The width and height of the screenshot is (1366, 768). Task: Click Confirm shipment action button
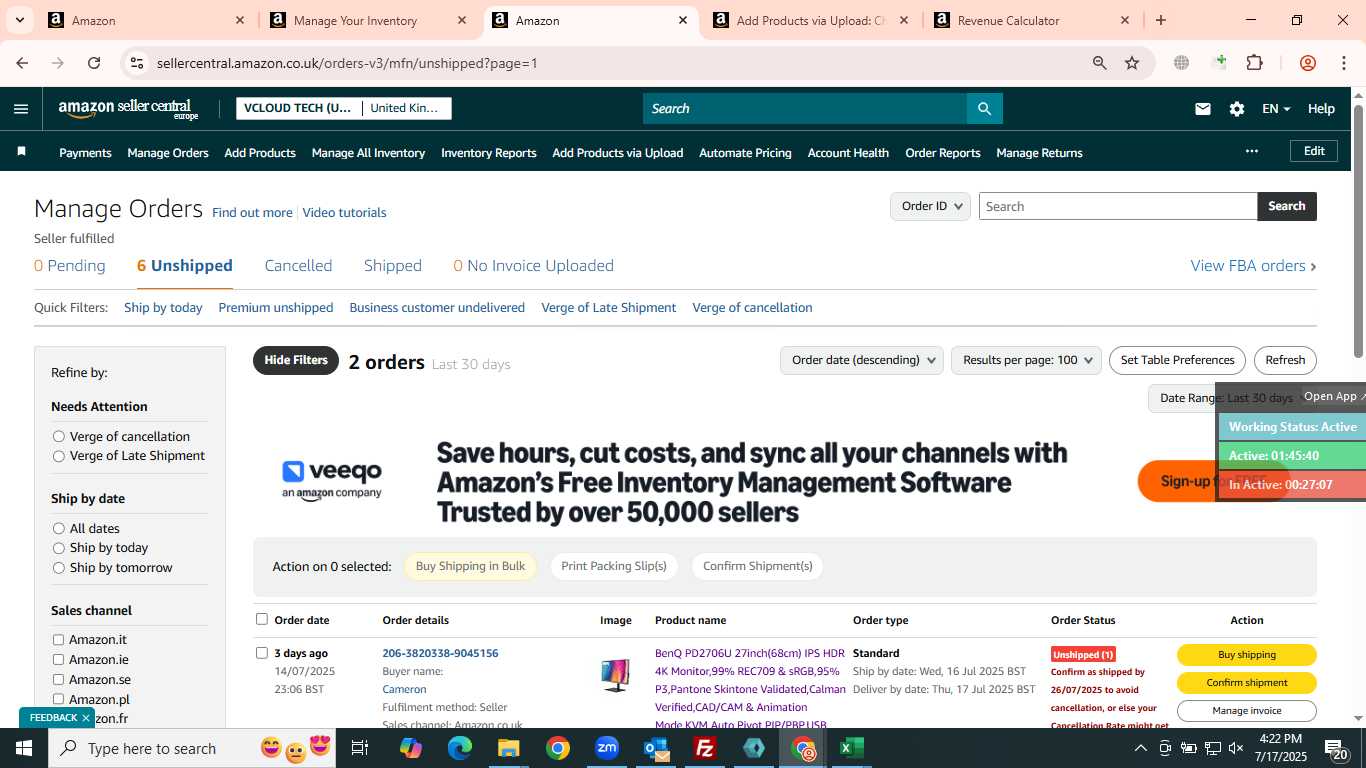[1246, 683]
